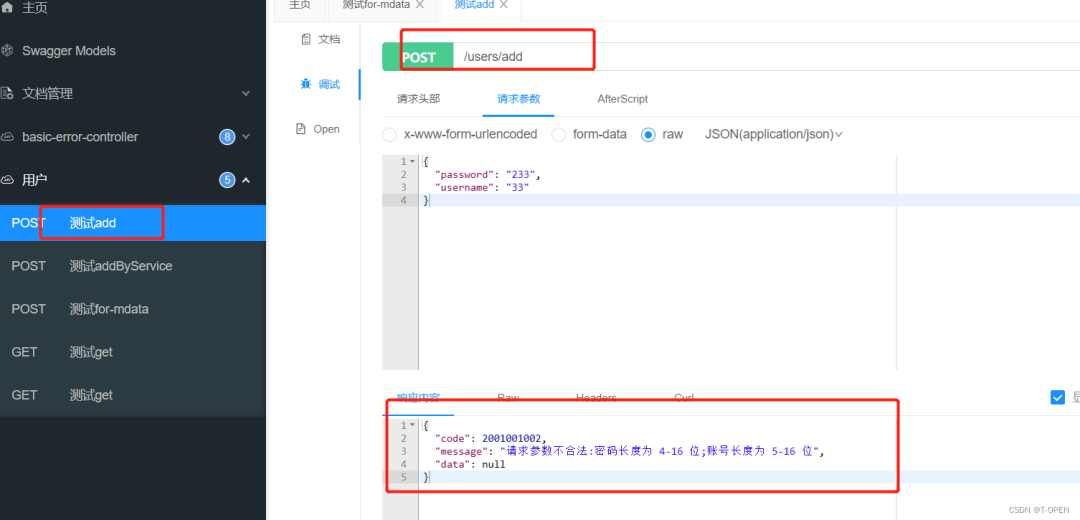Image resolution: width=1080 pixels, height=520 pixels.
Task: Expand the basic-error-controller chevron
Action: [x=246, y=137]
